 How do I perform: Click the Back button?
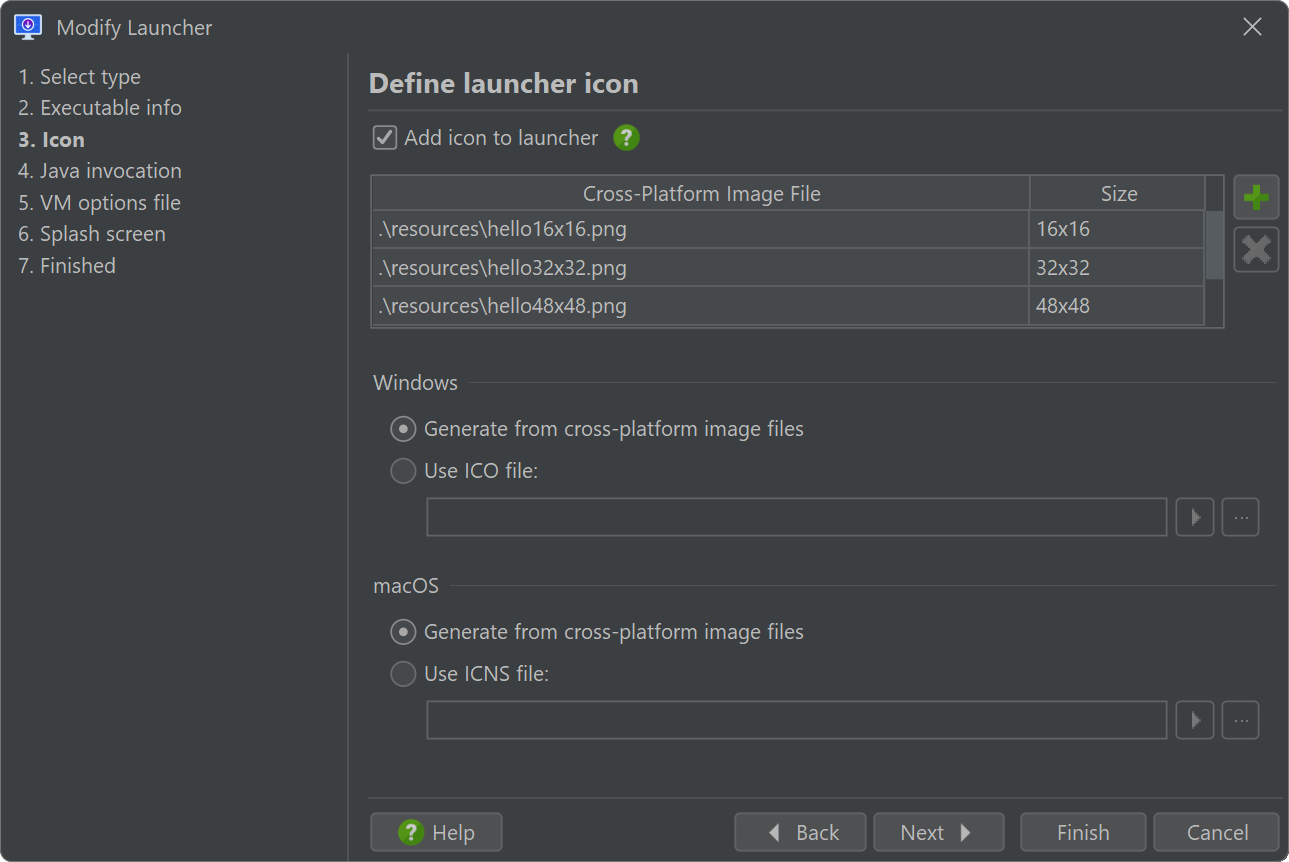pos(801,832)
